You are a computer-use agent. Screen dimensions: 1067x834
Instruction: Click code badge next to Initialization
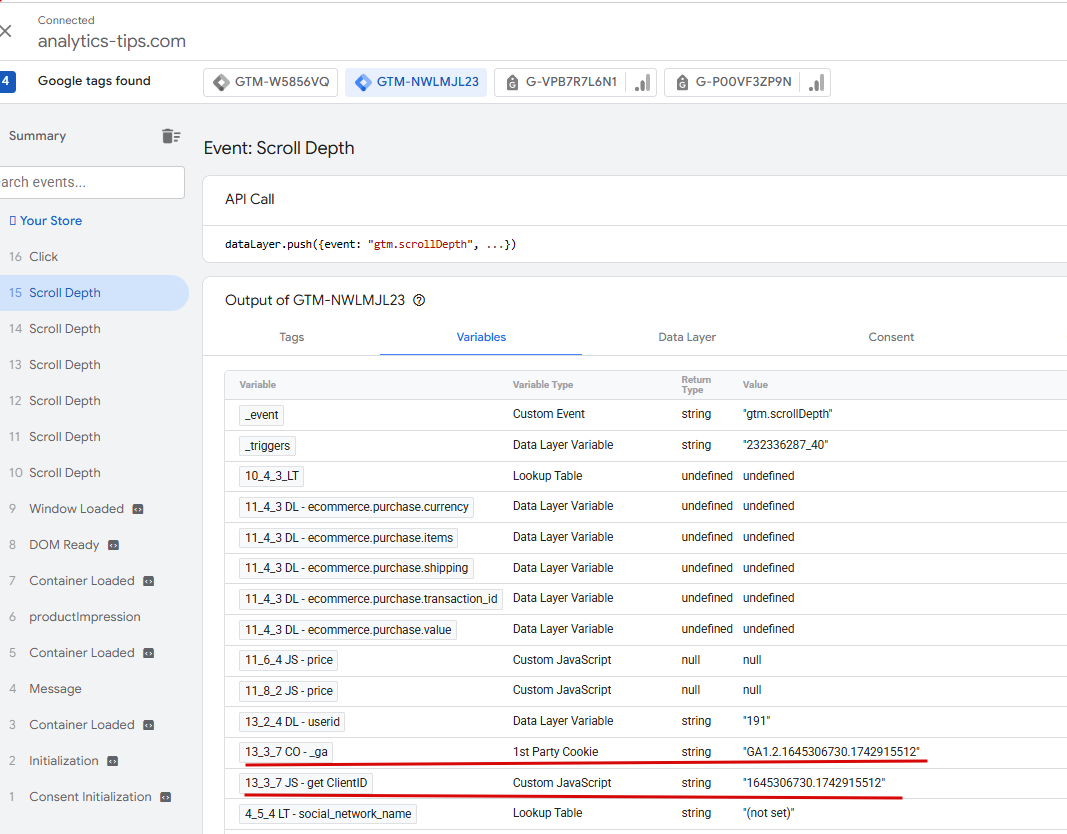click(x=113, y=761)
